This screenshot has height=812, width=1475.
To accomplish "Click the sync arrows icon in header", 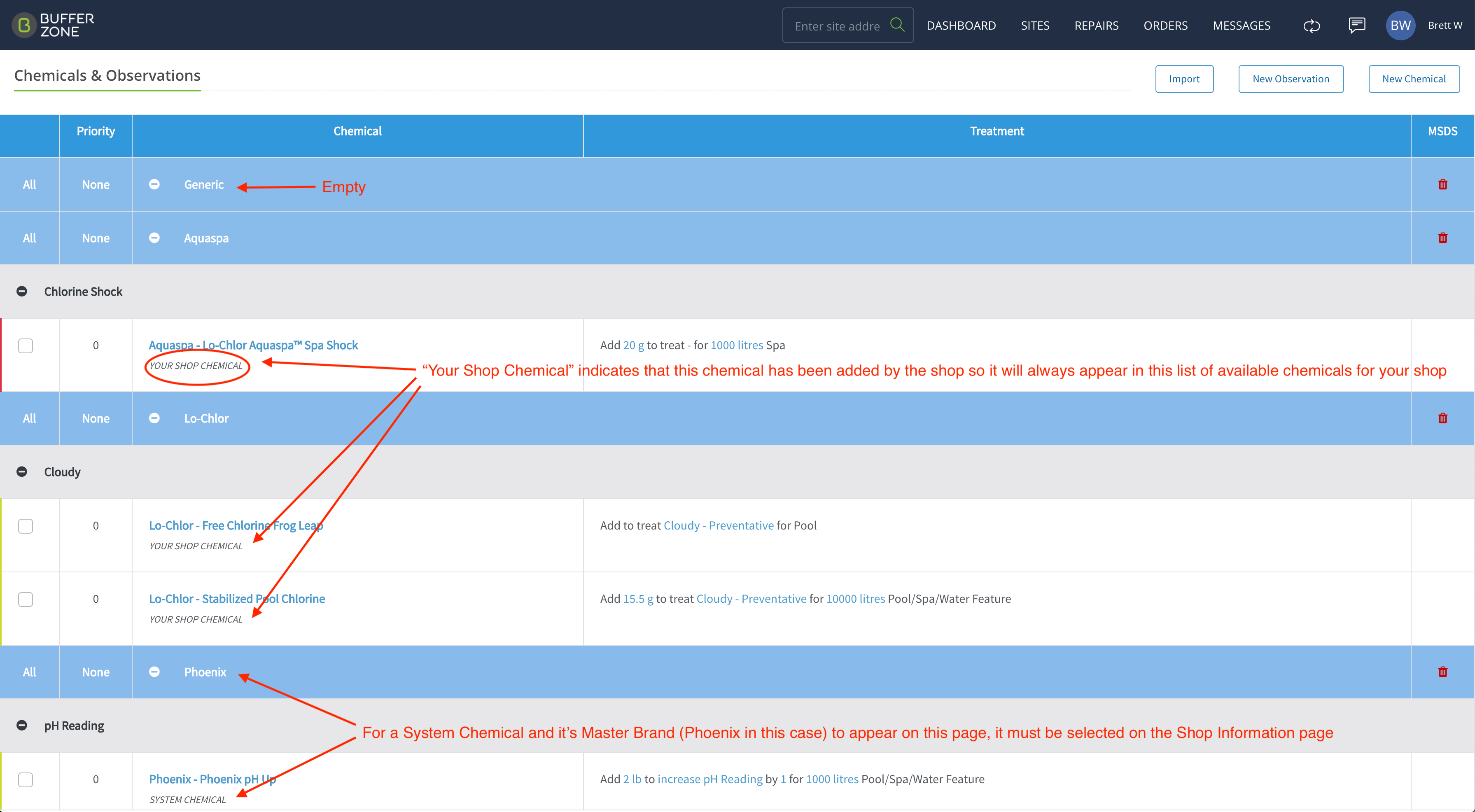I will click(1311, 26).
